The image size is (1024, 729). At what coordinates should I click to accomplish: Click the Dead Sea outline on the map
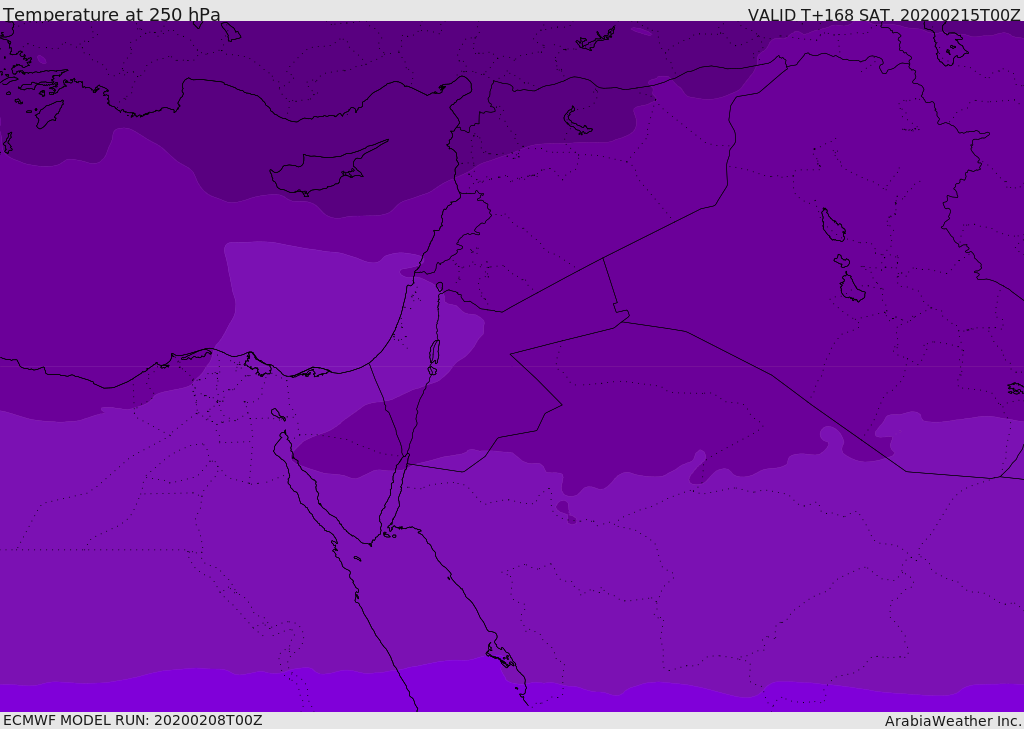[434, 353]
